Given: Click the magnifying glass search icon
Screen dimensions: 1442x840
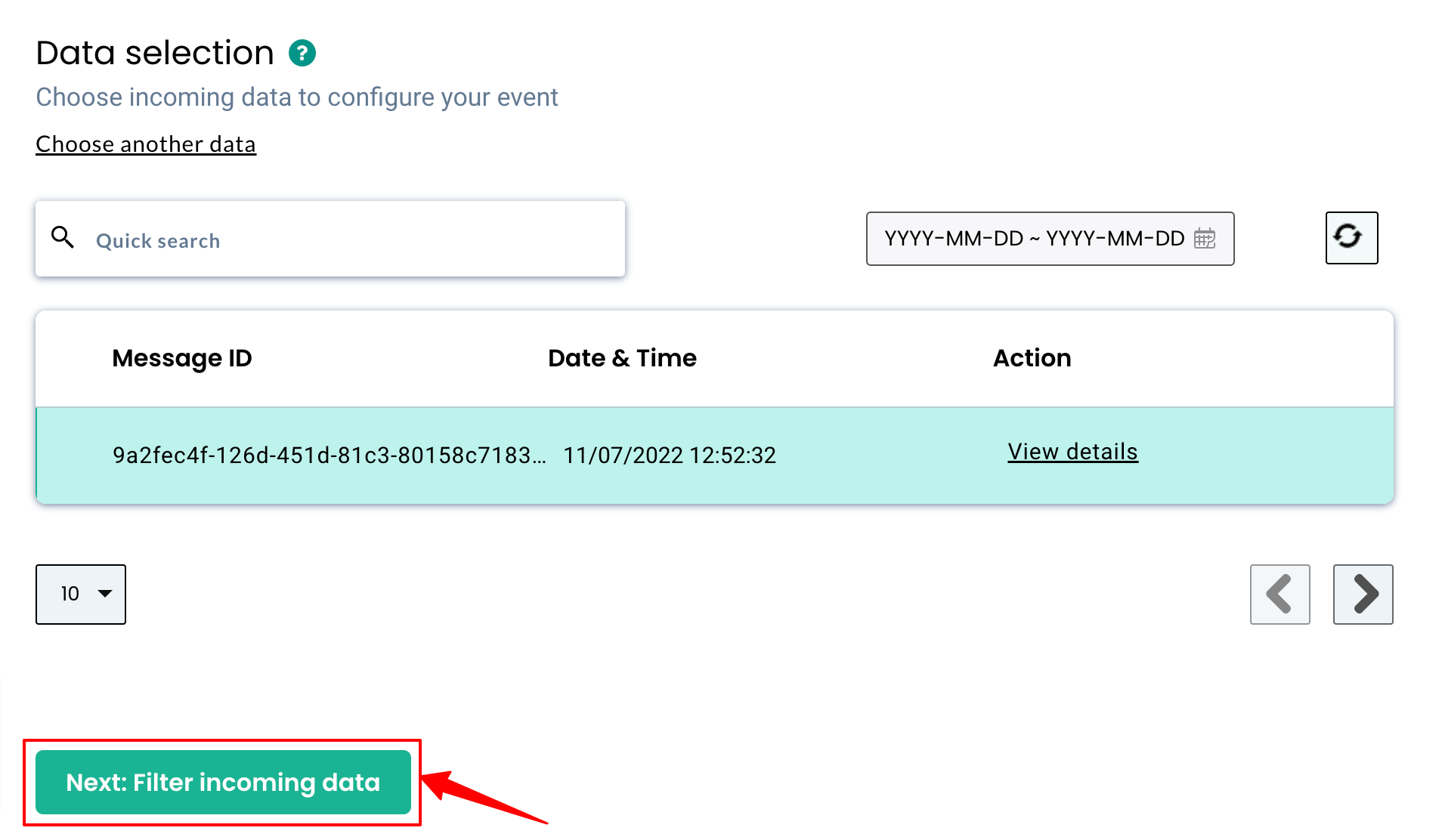Looking at the screenshot, I should pos(63,238).
